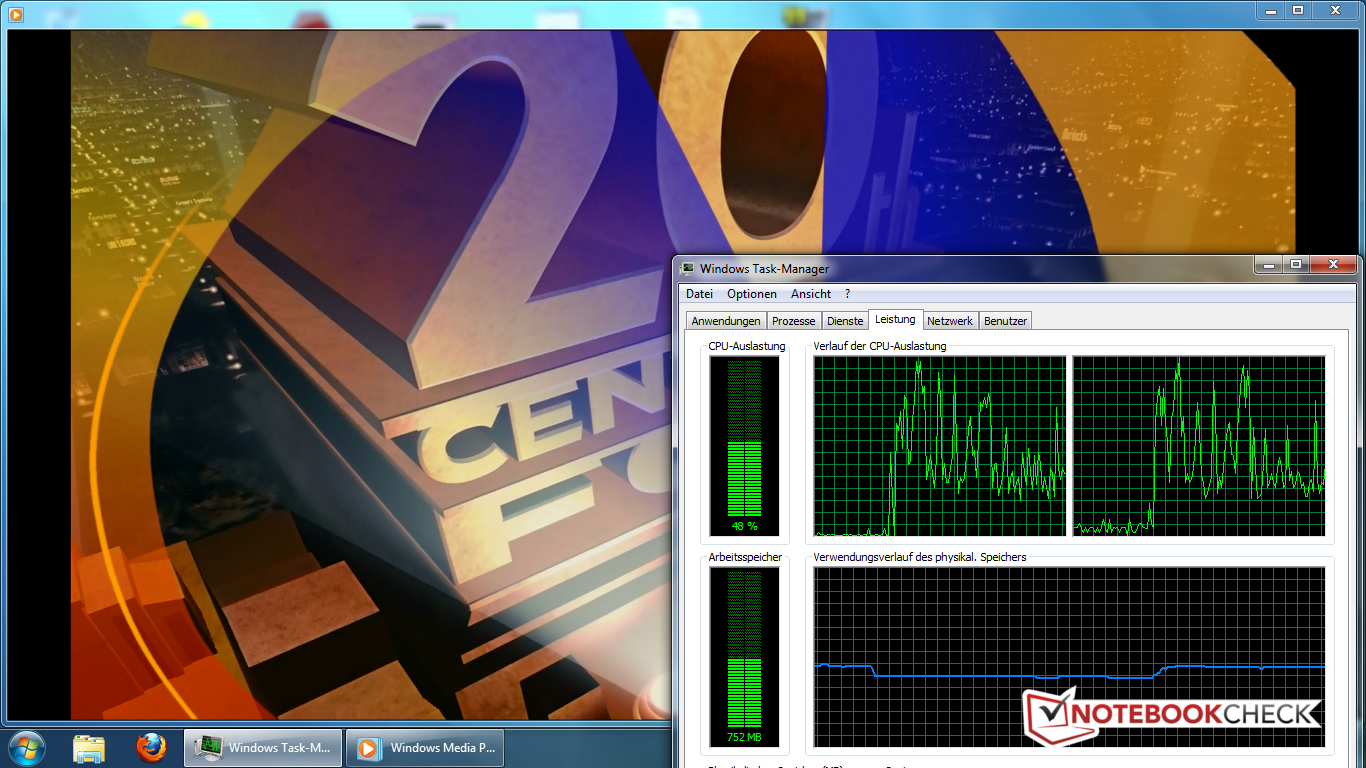
Task: Open the ? help menu in Task Manager
Action: click(x=848, y=294)
